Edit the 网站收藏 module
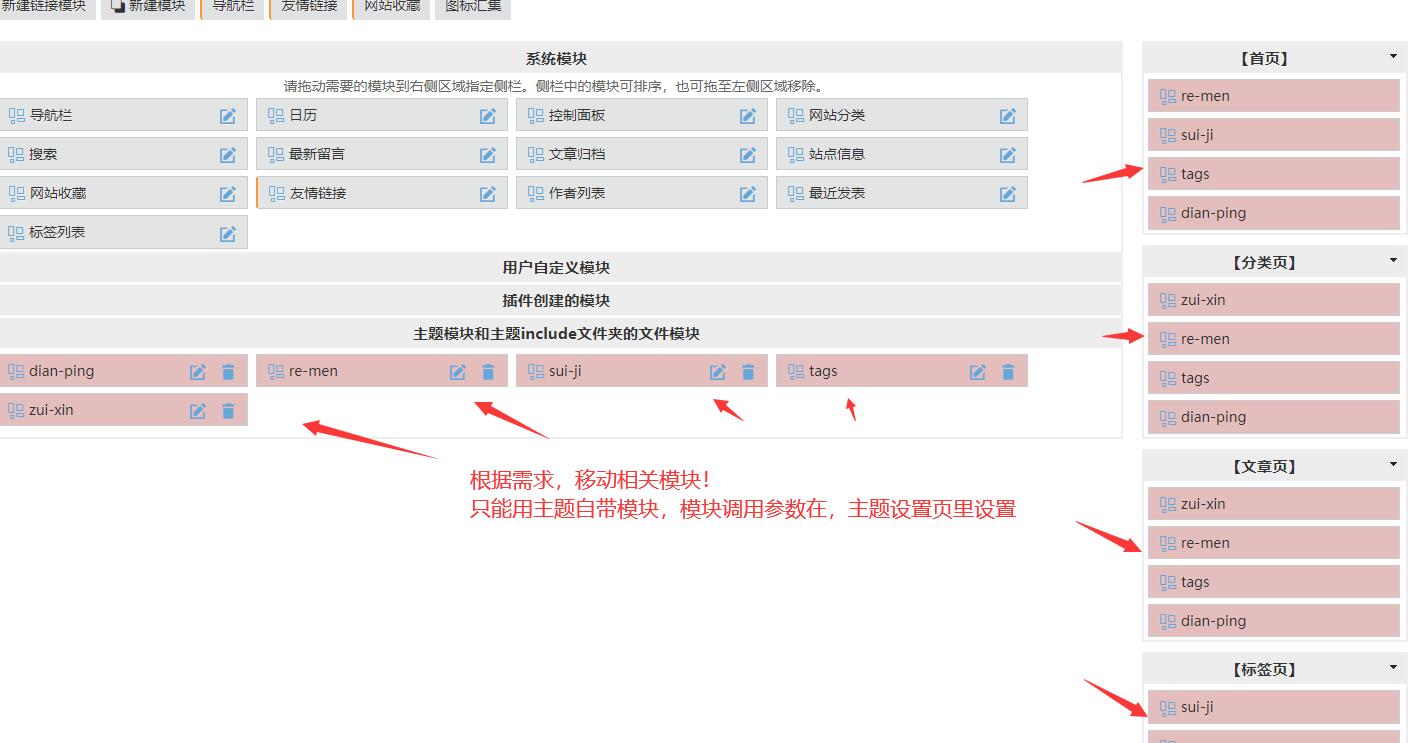 point(228,194)
